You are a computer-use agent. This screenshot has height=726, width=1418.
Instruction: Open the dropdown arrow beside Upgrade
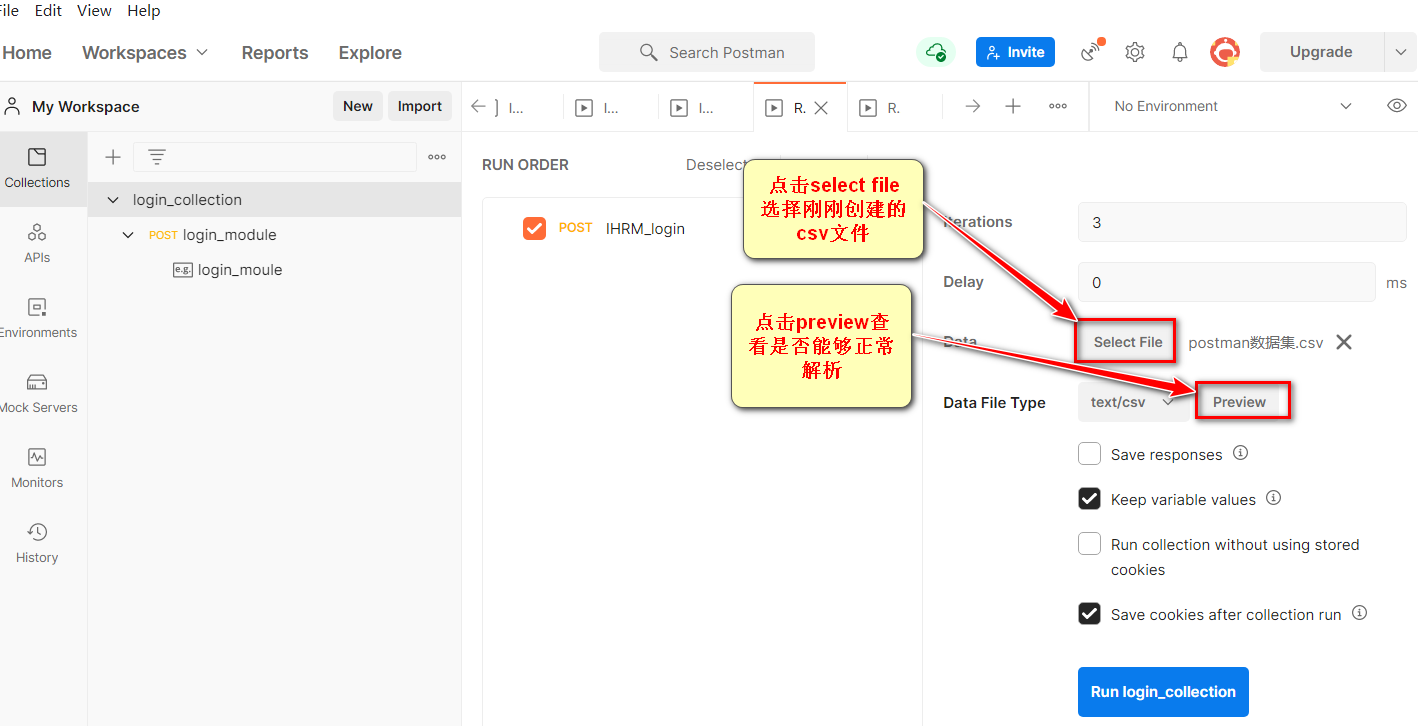[x=1400, y=52]
